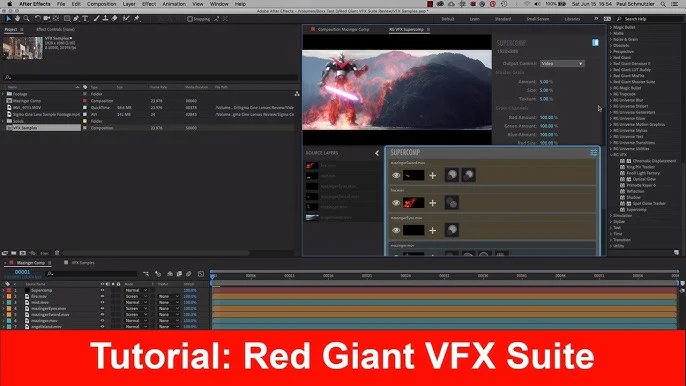The image size is (686, 386).
Task: Open the Effect menu
Action: coord(149,4)
